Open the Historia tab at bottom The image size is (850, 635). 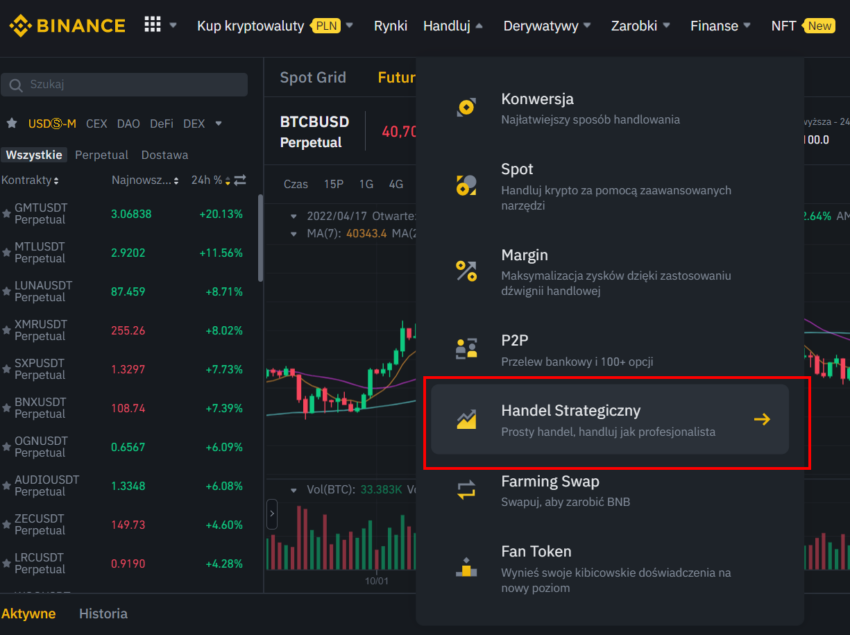pyautogui.click(x=103, y=613)
